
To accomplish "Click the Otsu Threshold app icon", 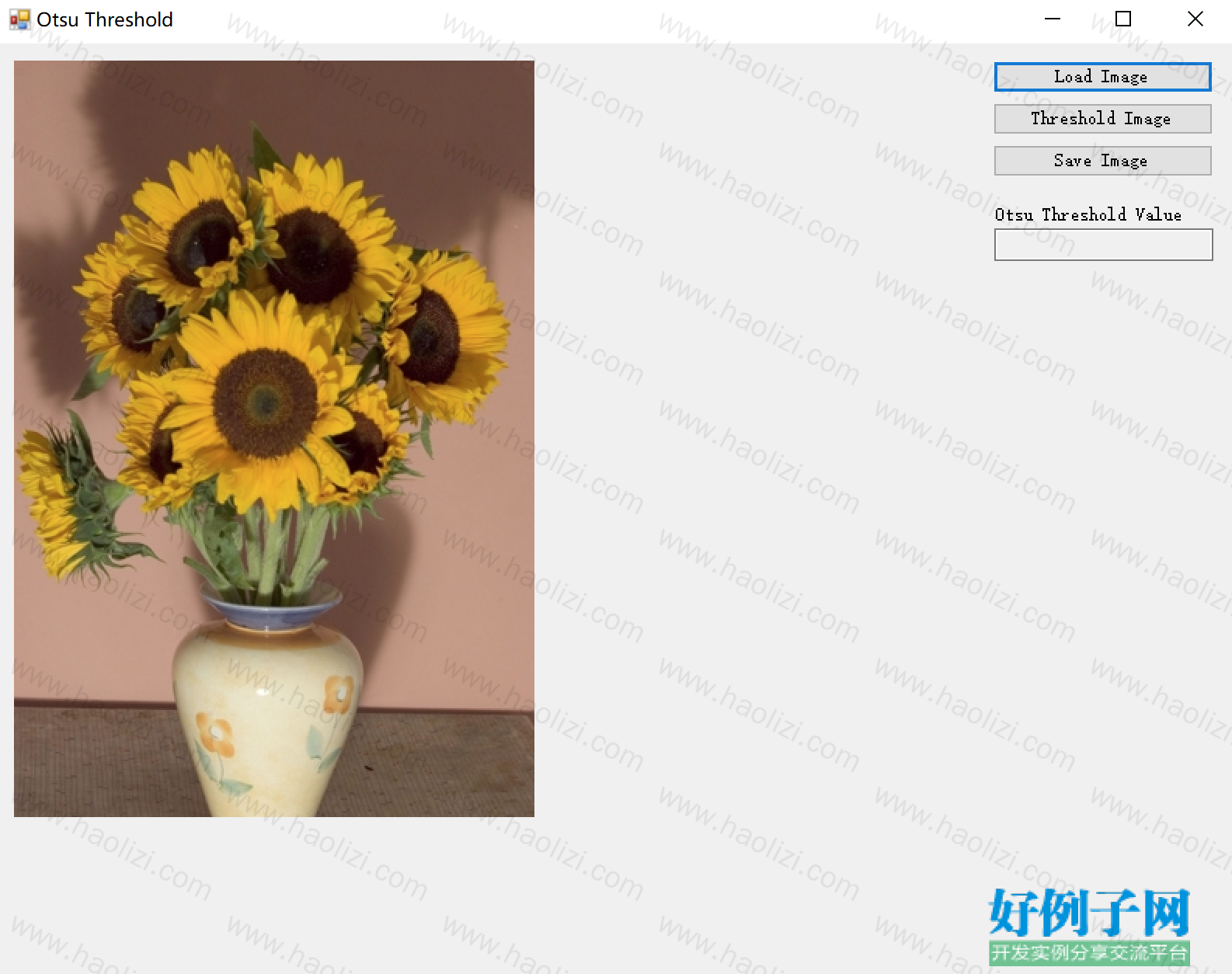I will click(x=19, y=19).
